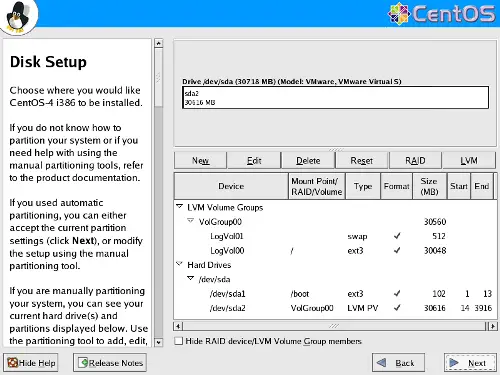This screenshot has height=375, width=500.
Task: Click Hide Help button
Action: (x=31, y=363)
